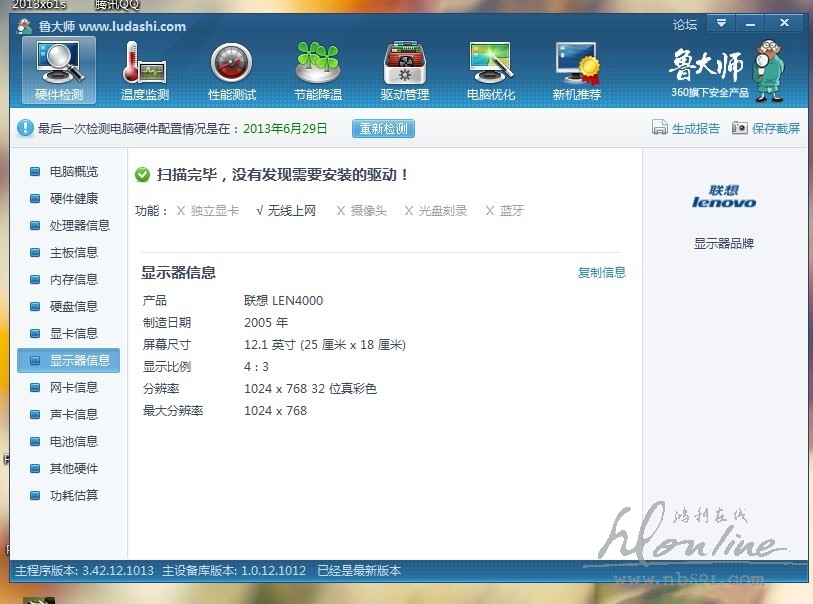Select 处理器信息 in the sidebar
The image size is (813, 604).
(79, 226)
